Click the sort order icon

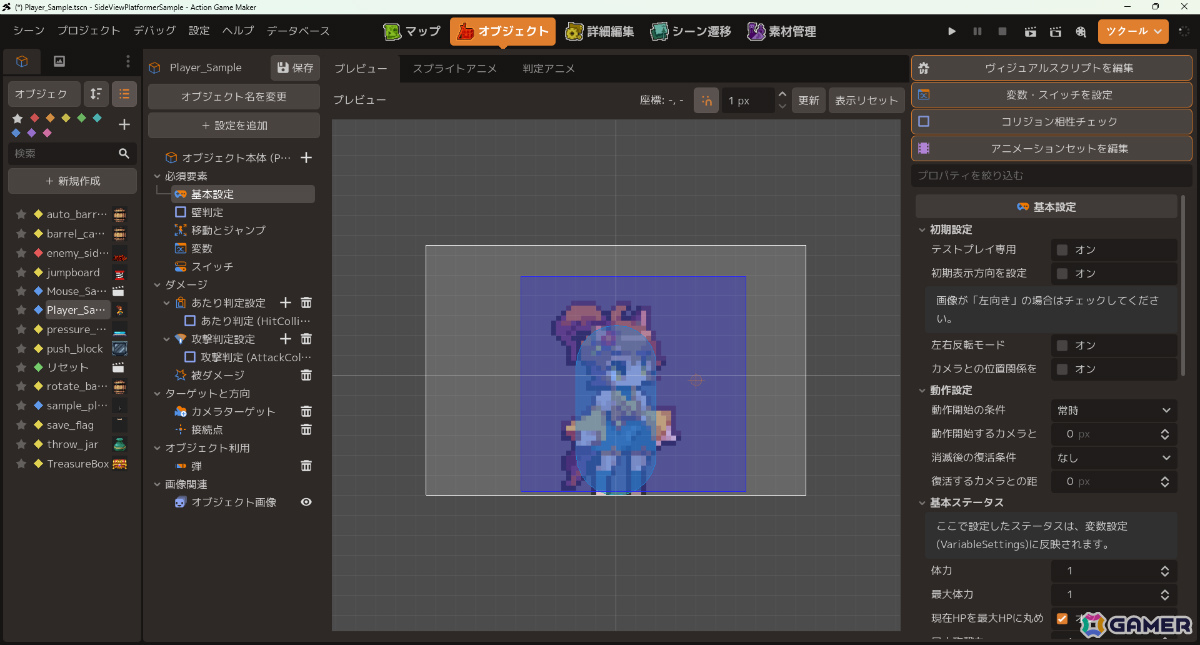pos(96,93)
